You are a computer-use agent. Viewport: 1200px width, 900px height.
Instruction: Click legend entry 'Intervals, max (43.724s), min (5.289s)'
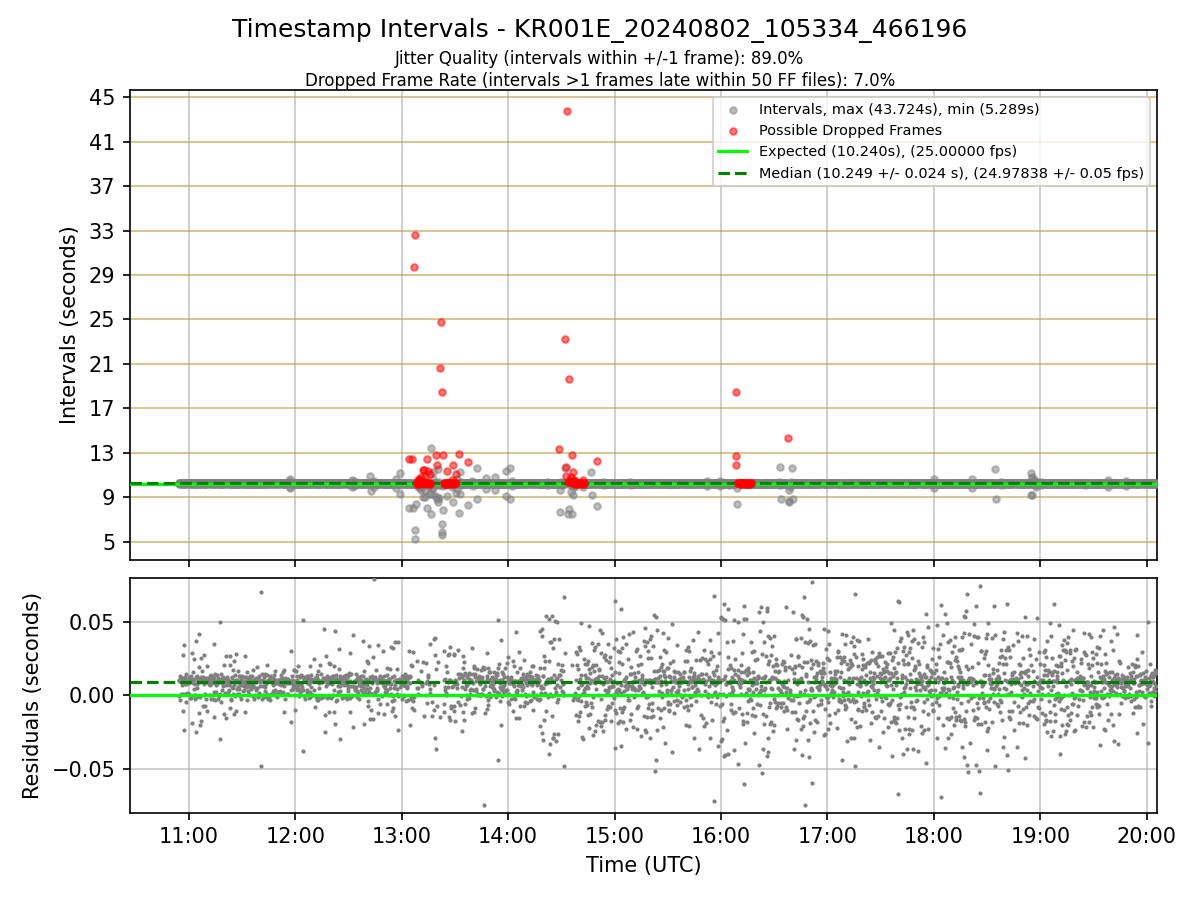pyautogui.click(x=899, y=109)
